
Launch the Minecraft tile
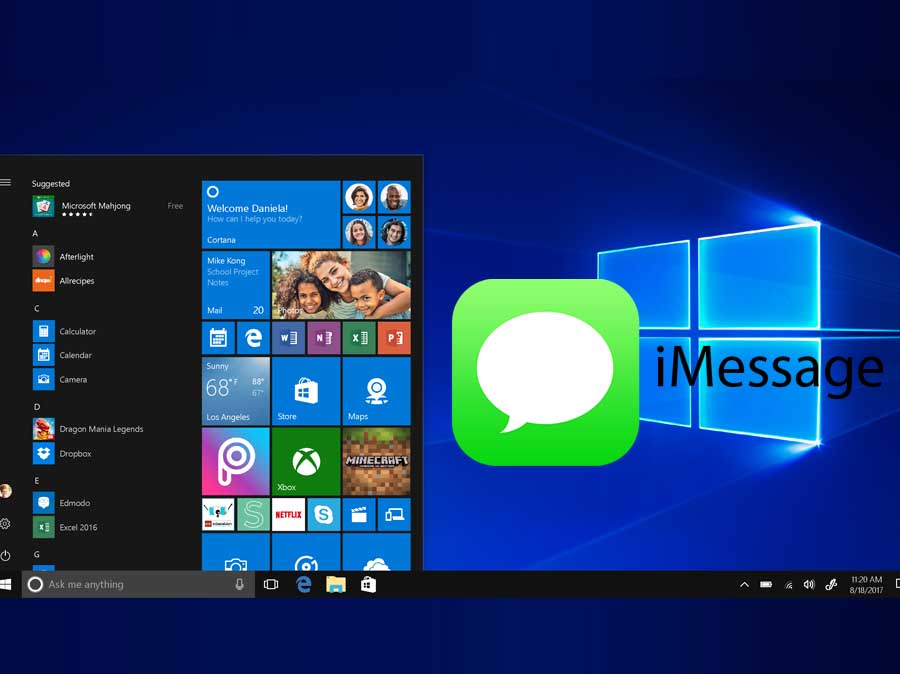point(377,462)
